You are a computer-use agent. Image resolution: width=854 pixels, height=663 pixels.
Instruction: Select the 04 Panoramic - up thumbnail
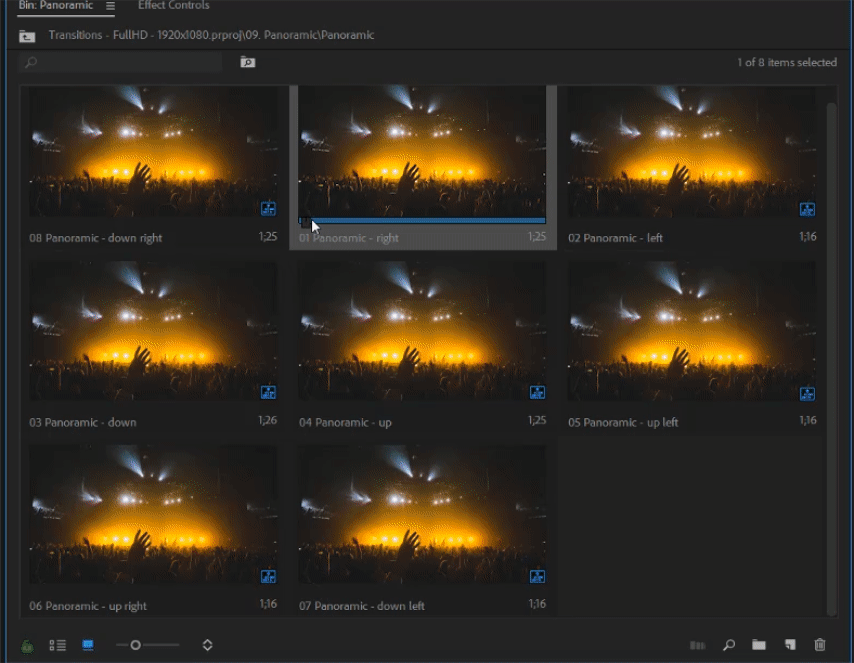pyautogui.click(x=422, y=331)
